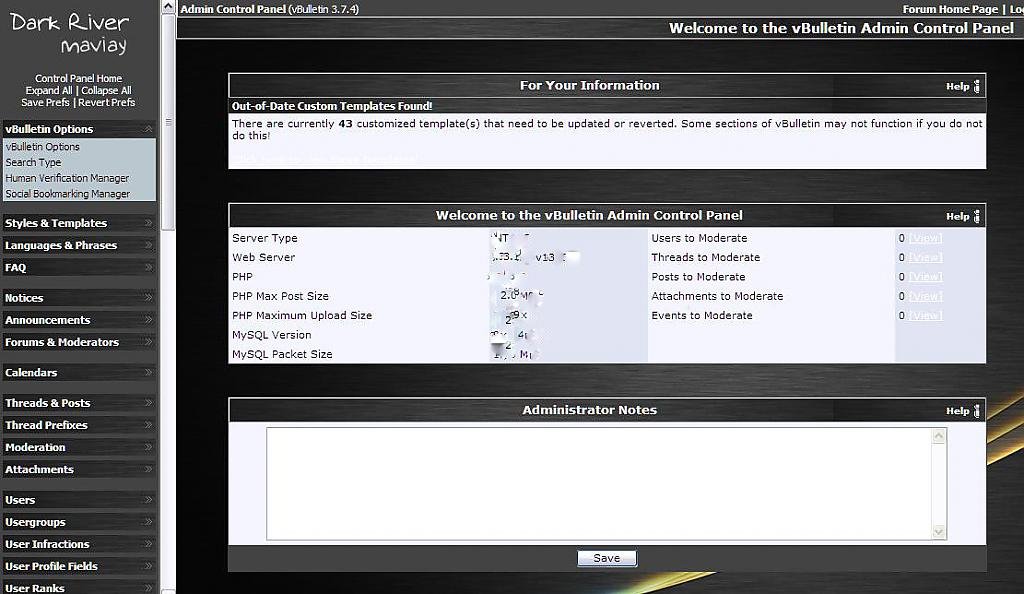This screenshot has width=1024, height=594.
Task: Save the administrator notes
Action: point(607,559)
